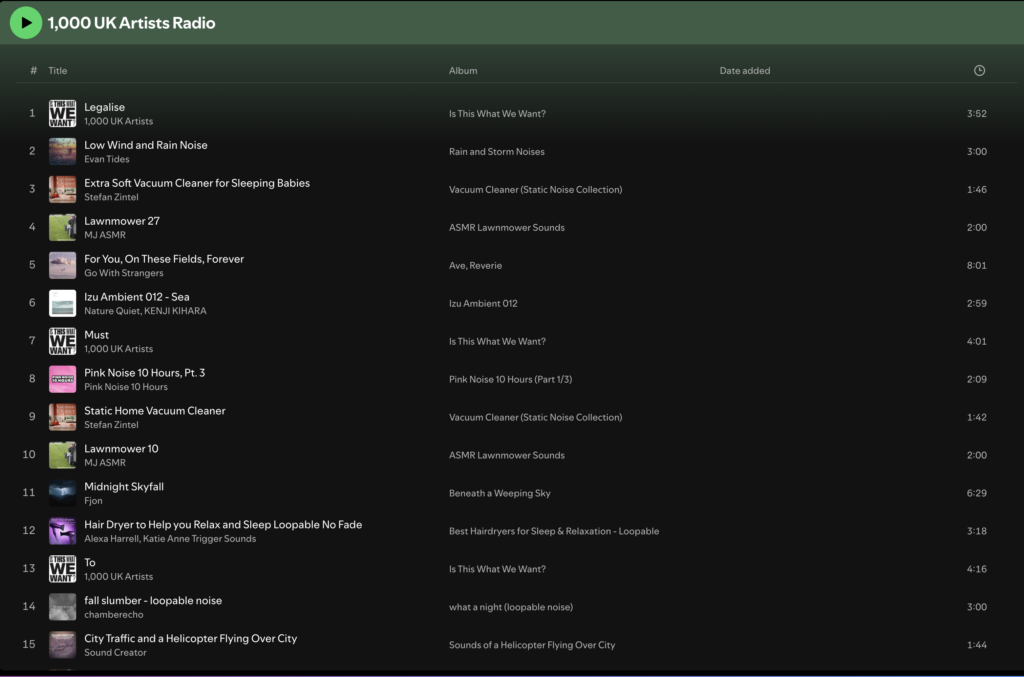Open Legalise track cover art
1024x677 pixels.
[63, 114]
